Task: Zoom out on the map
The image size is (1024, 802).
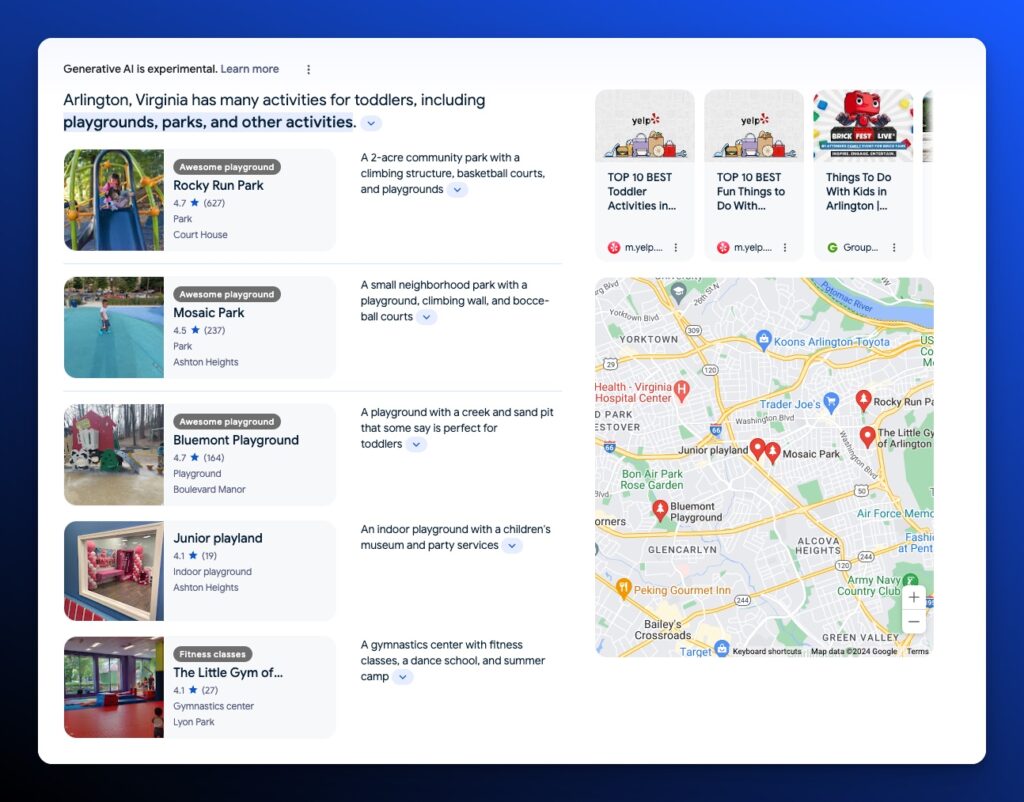Action: [x=913, y=622]
